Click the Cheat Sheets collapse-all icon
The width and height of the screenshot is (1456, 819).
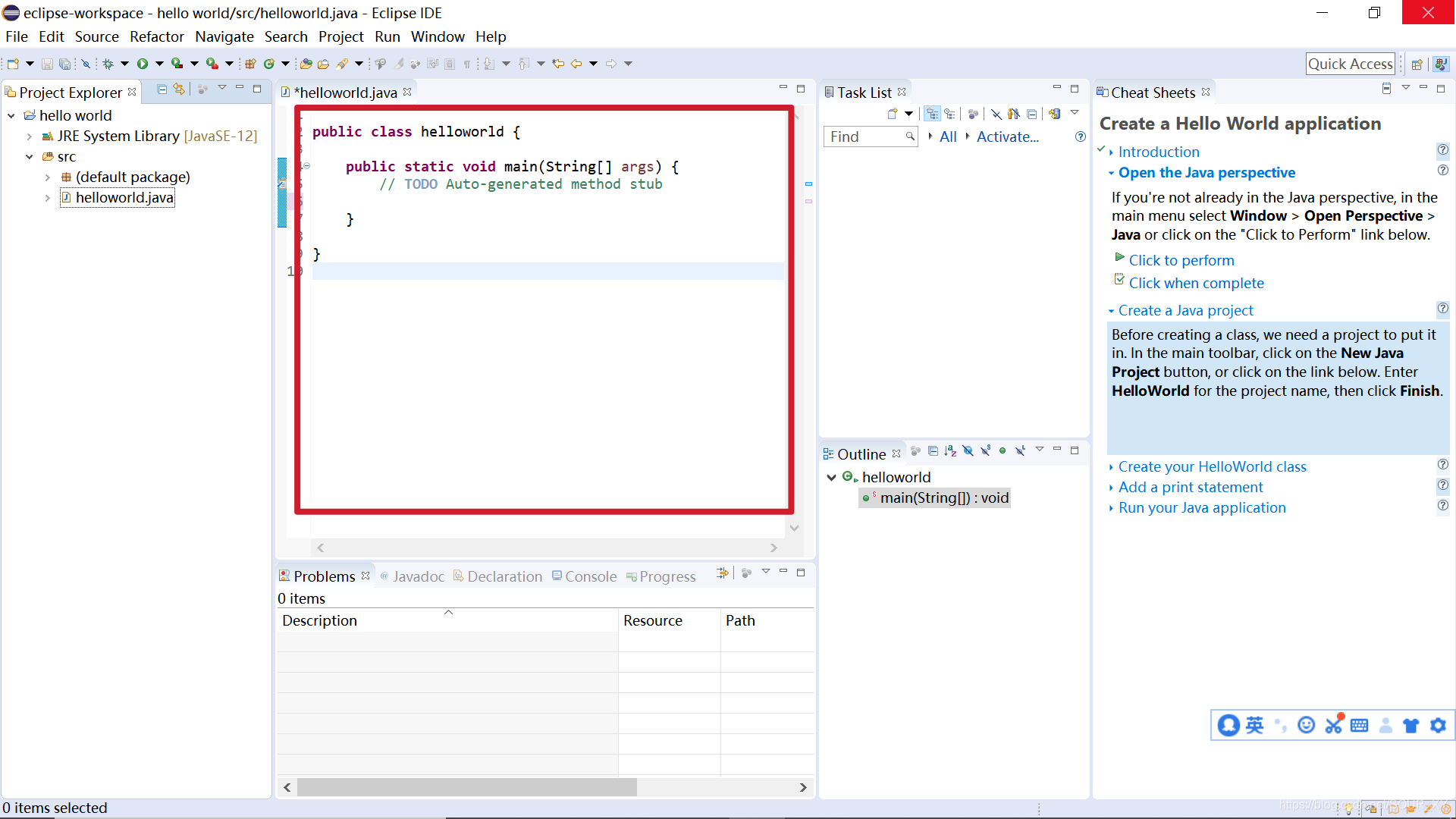pyautogui.click(x=1386, y=89)
